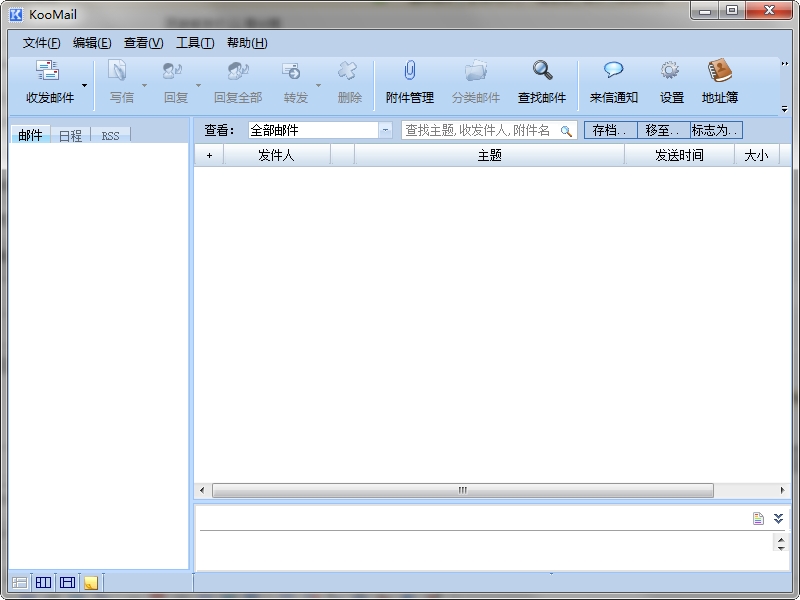Click the 收发邮件 send/receive icon

tap(48, 72)
